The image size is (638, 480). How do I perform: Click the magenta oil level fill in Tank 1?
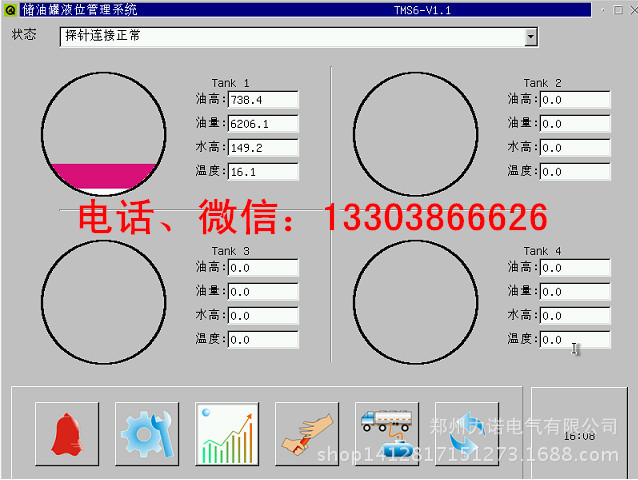coord(104,176)
